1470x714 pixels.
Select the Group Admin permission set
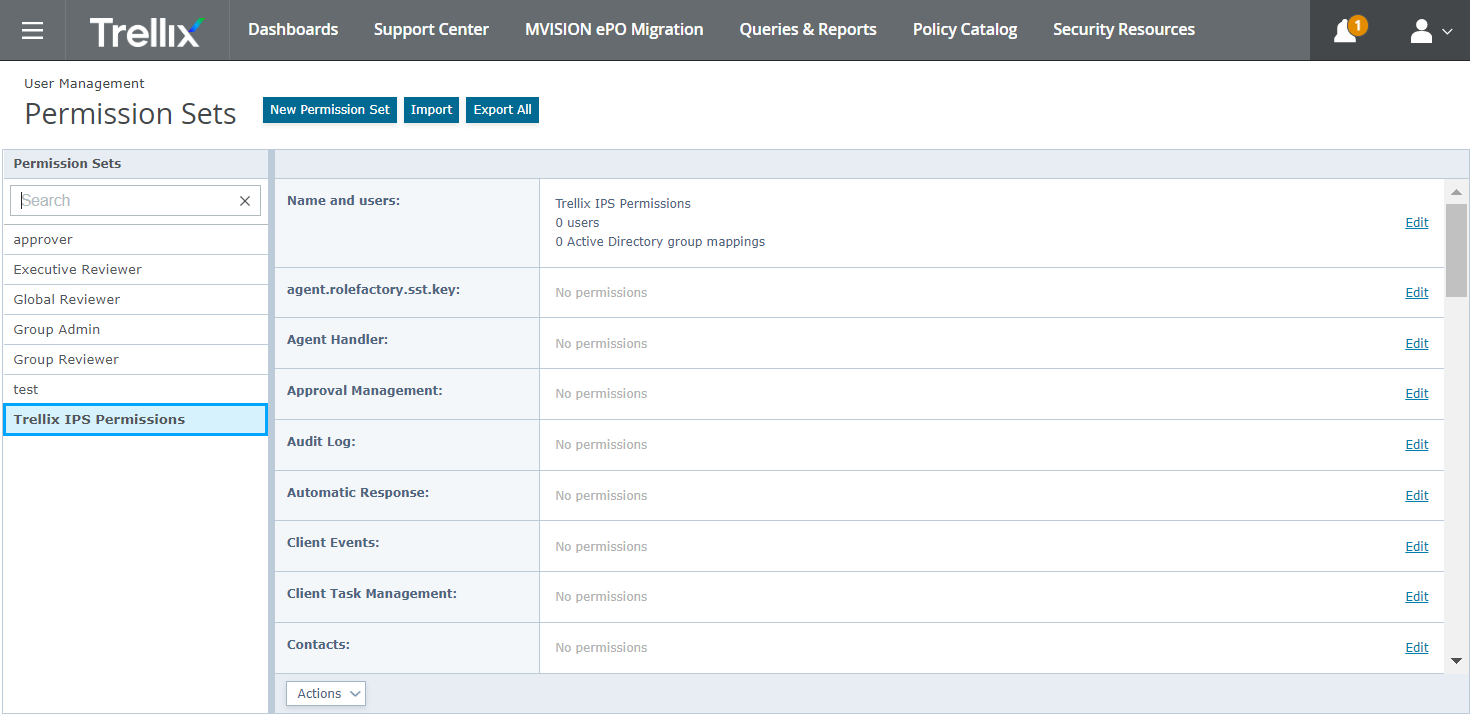click(x=135, y=330)
